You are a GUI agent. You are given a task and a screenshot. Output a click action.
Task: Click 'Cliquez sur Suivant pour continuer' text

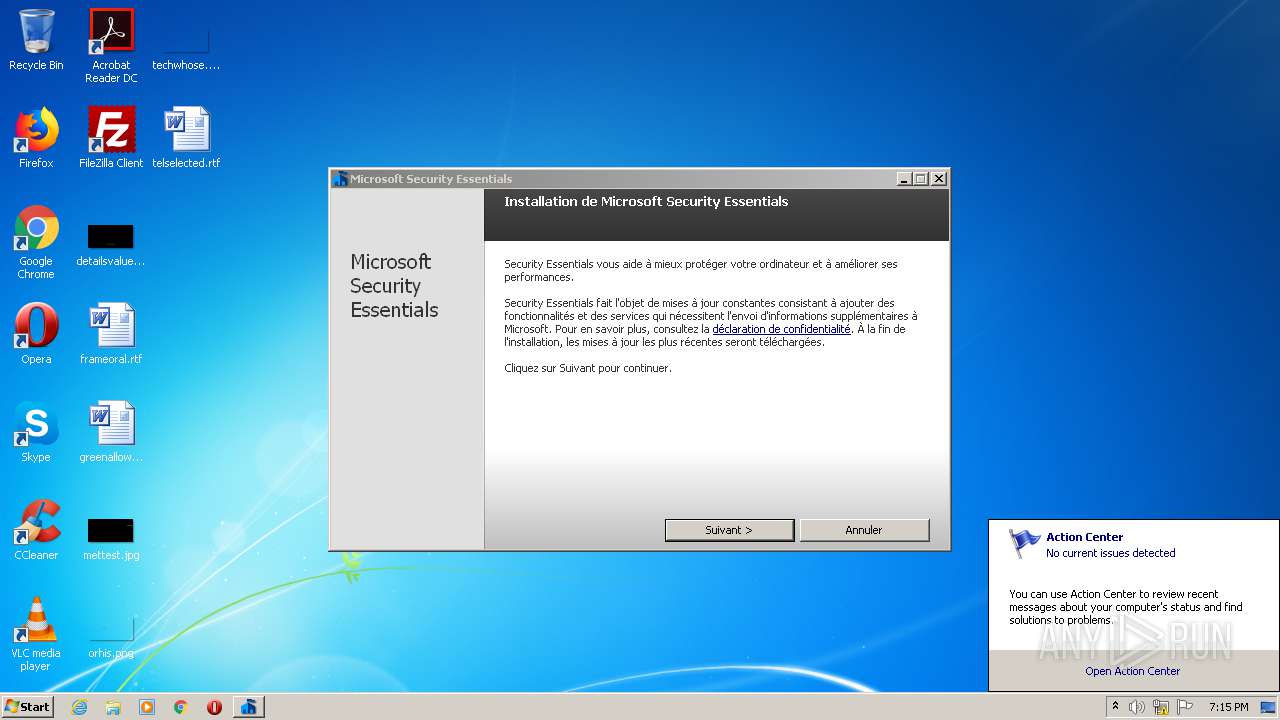pyautogui.click(x=588, y=368)
